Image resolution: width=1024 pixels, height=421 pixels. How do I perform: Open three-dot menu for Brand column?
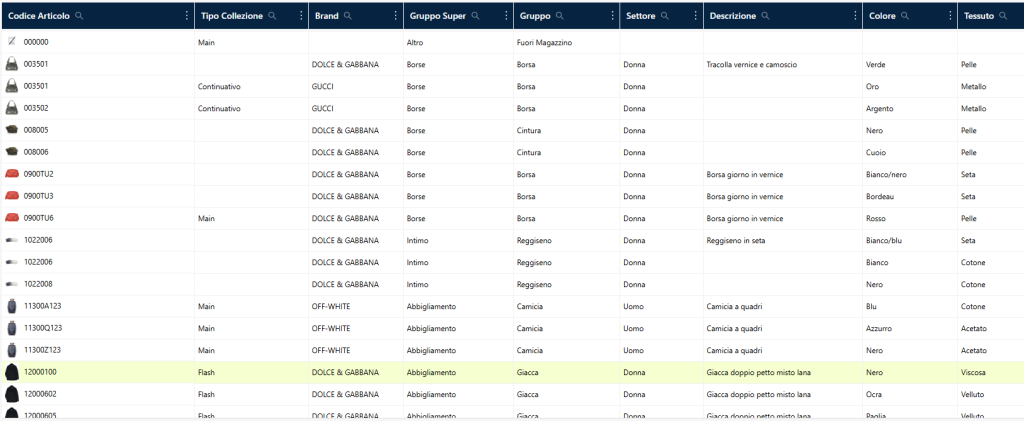point(396,16)
